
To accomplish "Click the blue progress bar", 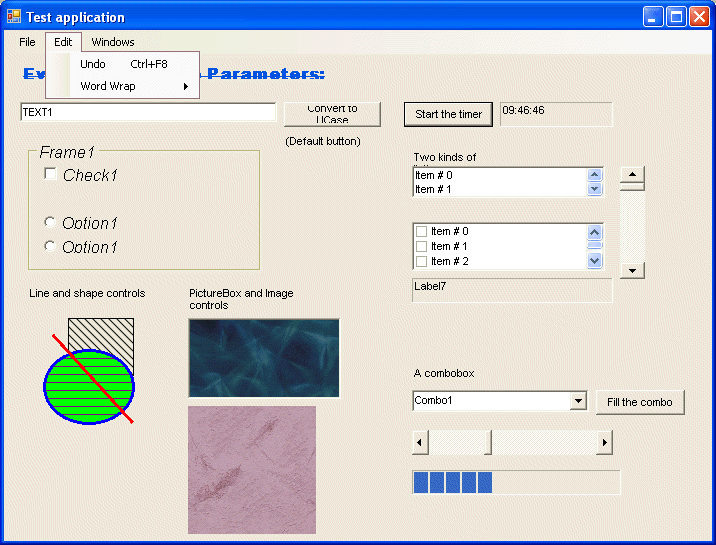I will (x=516, y=482).
